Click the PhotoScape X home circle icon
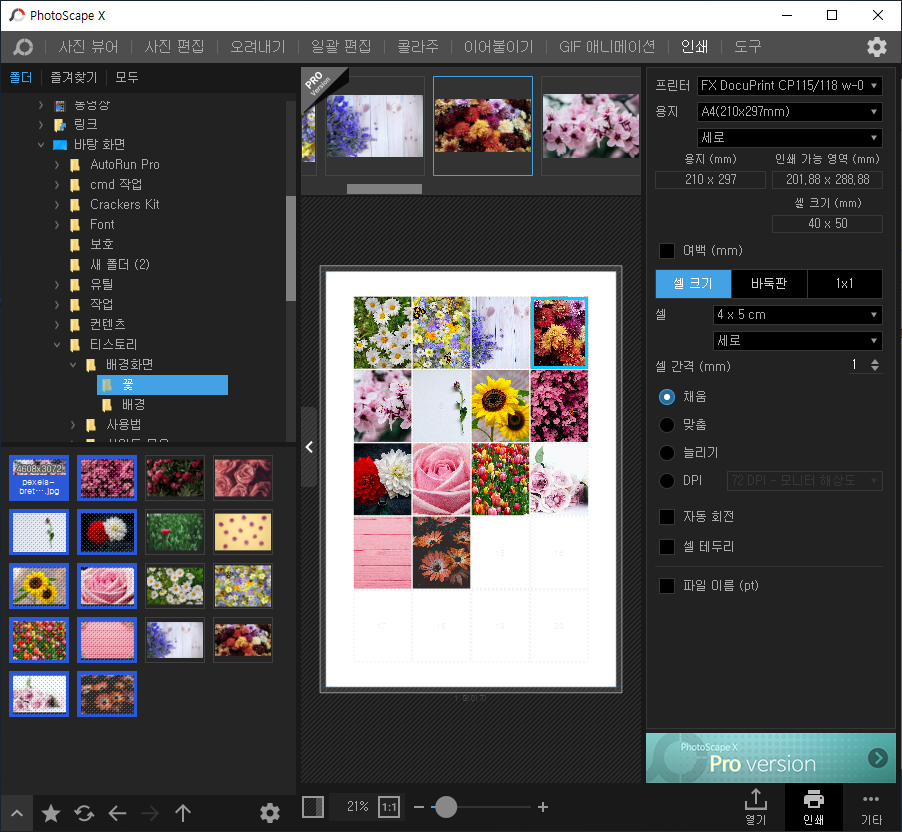 coord(23,47)
